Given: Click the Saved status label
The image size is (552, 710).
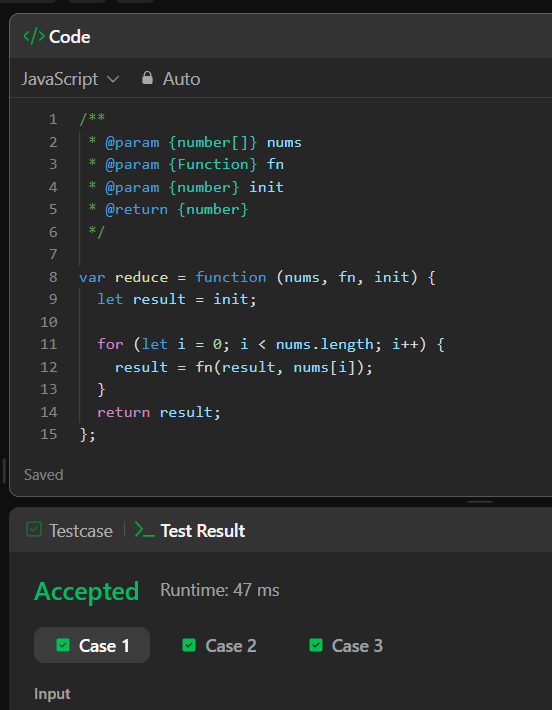Looking at the screenshot, I should pos(43,475).
